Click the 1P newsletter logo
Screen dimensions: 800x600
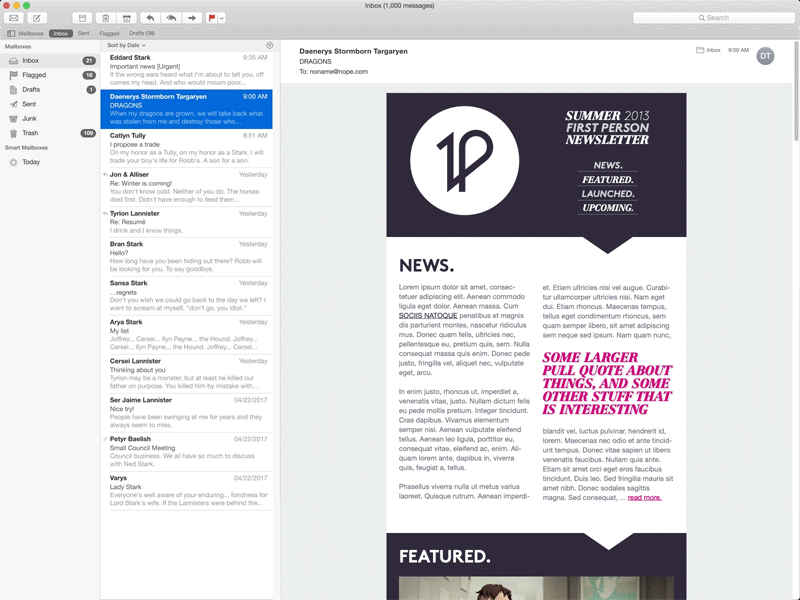tap(465, 161)
